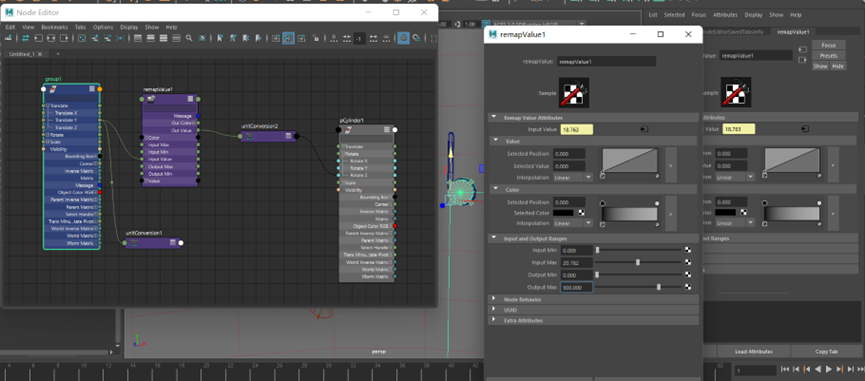
Task: Select the custom attribute view icon
Action: [176, 38]
